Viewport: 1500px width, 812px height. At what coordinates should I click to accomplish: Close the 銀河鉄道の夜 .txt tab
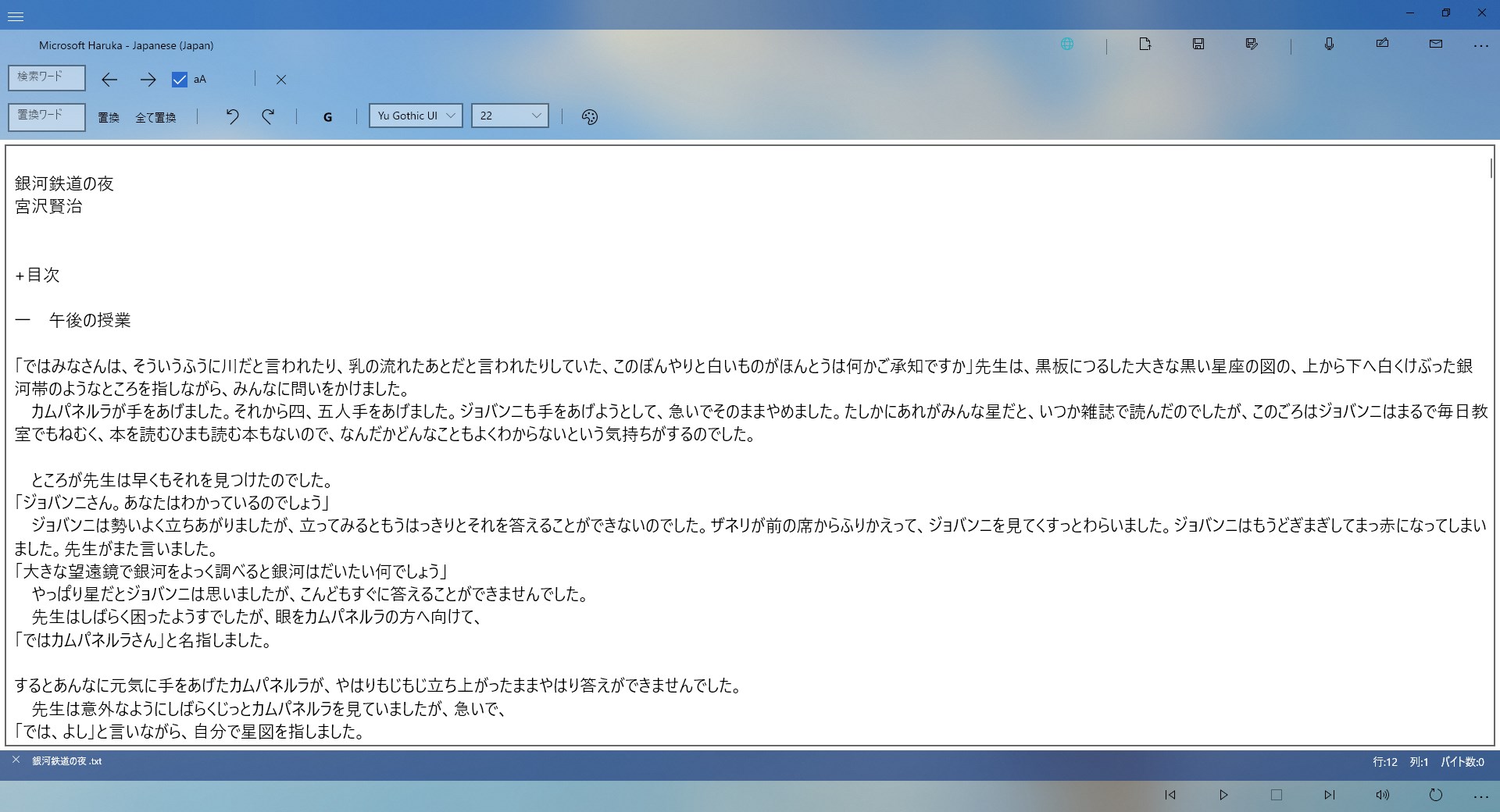click(x=16, y=760)
